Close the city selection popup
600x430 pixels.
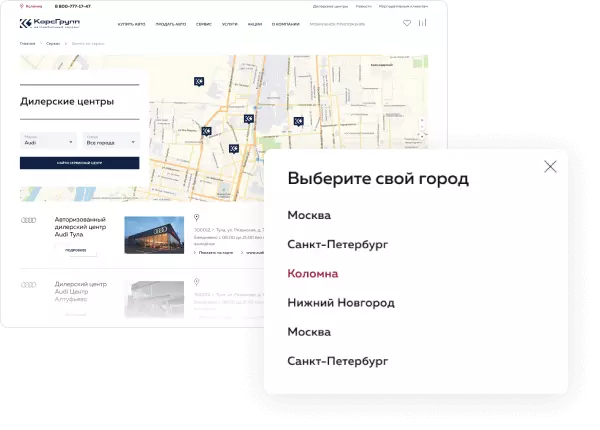click(550, 167)
